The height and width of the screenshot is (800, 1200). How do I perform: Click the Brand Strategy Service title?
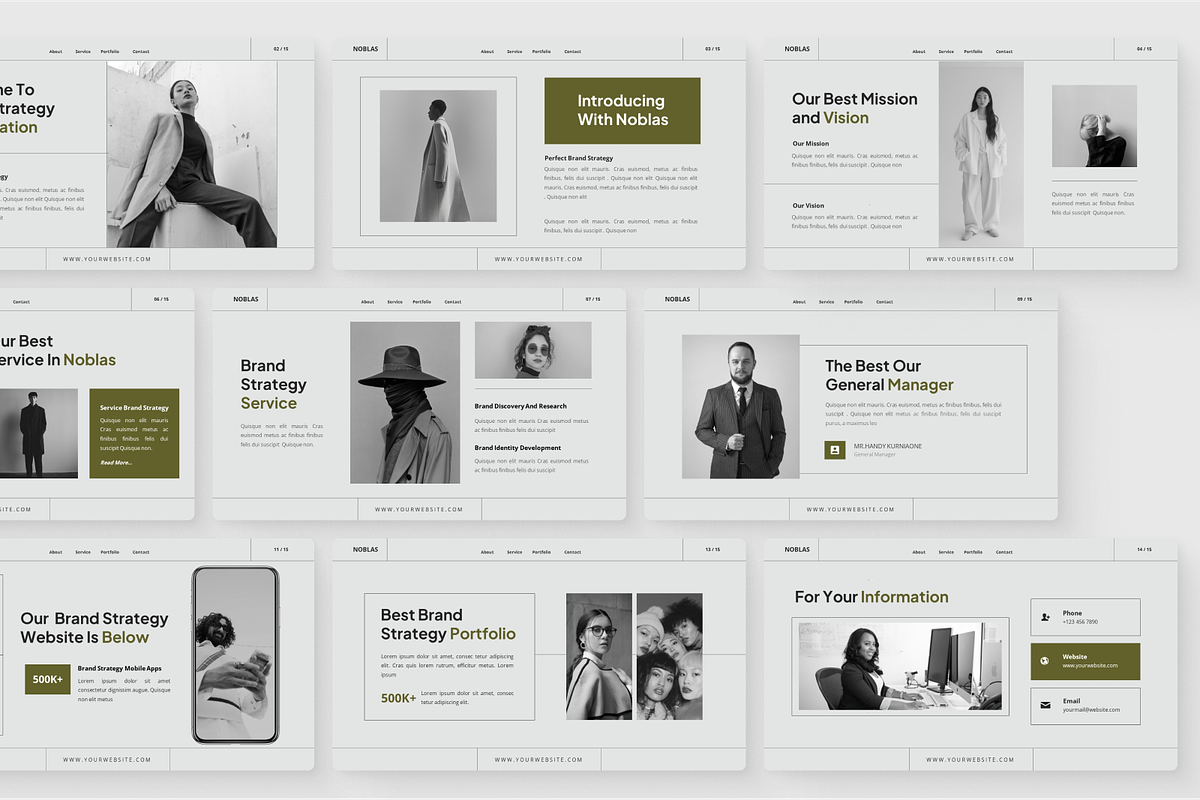pyautogui.click(x=274, y=384)
